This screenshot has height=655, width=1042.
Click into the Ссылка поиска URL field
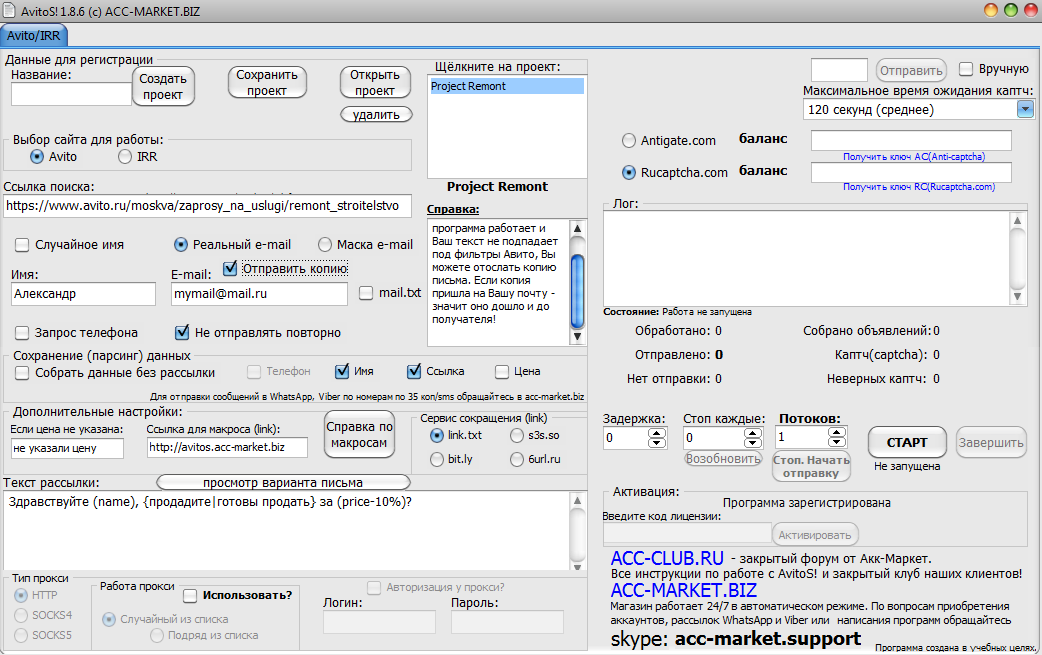(x=207, y=206)
